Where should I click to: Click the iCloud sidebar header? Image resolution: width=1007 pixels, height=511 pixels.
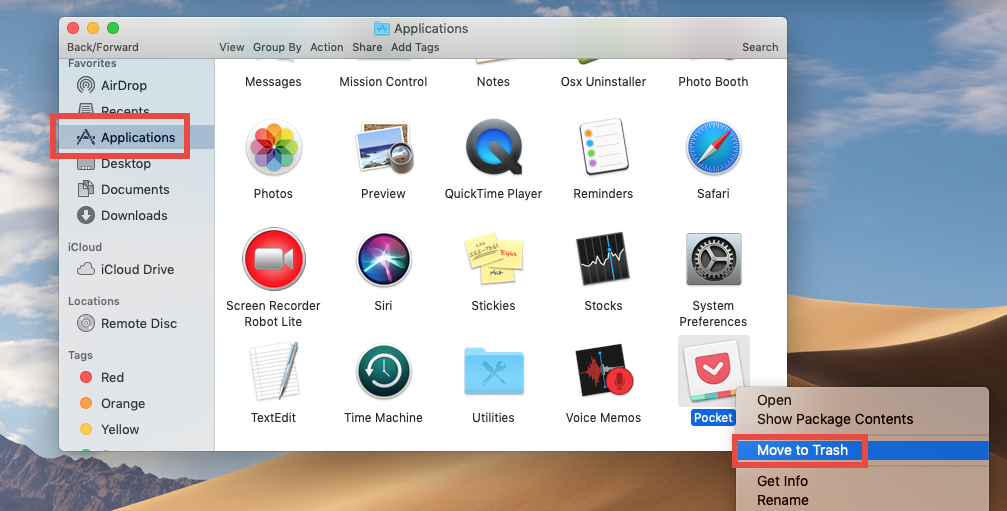click(x=85, y=247)
